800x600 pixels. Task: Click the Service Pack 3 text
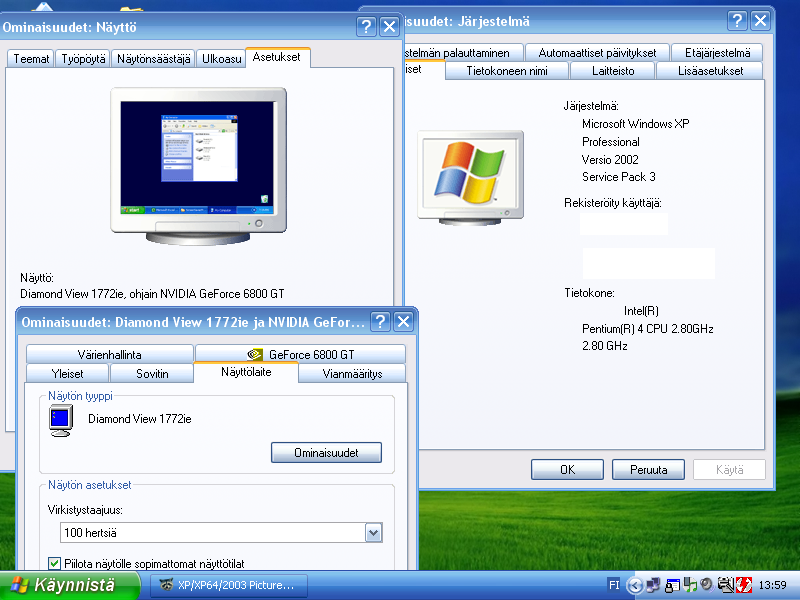tap(618, 177)
